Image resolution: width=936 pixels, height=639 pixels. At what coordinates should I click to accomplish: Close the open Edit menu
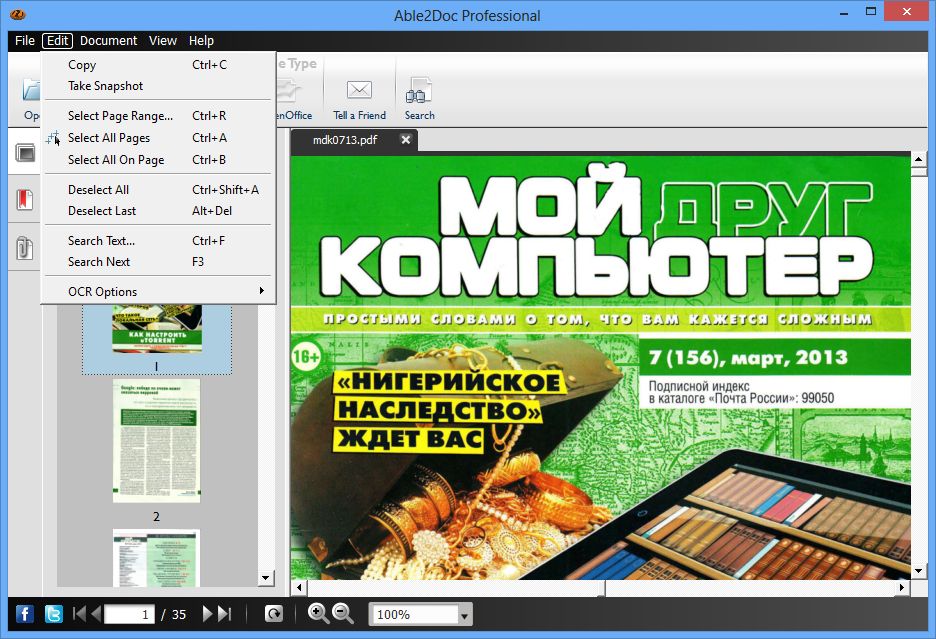coord(57,41)
